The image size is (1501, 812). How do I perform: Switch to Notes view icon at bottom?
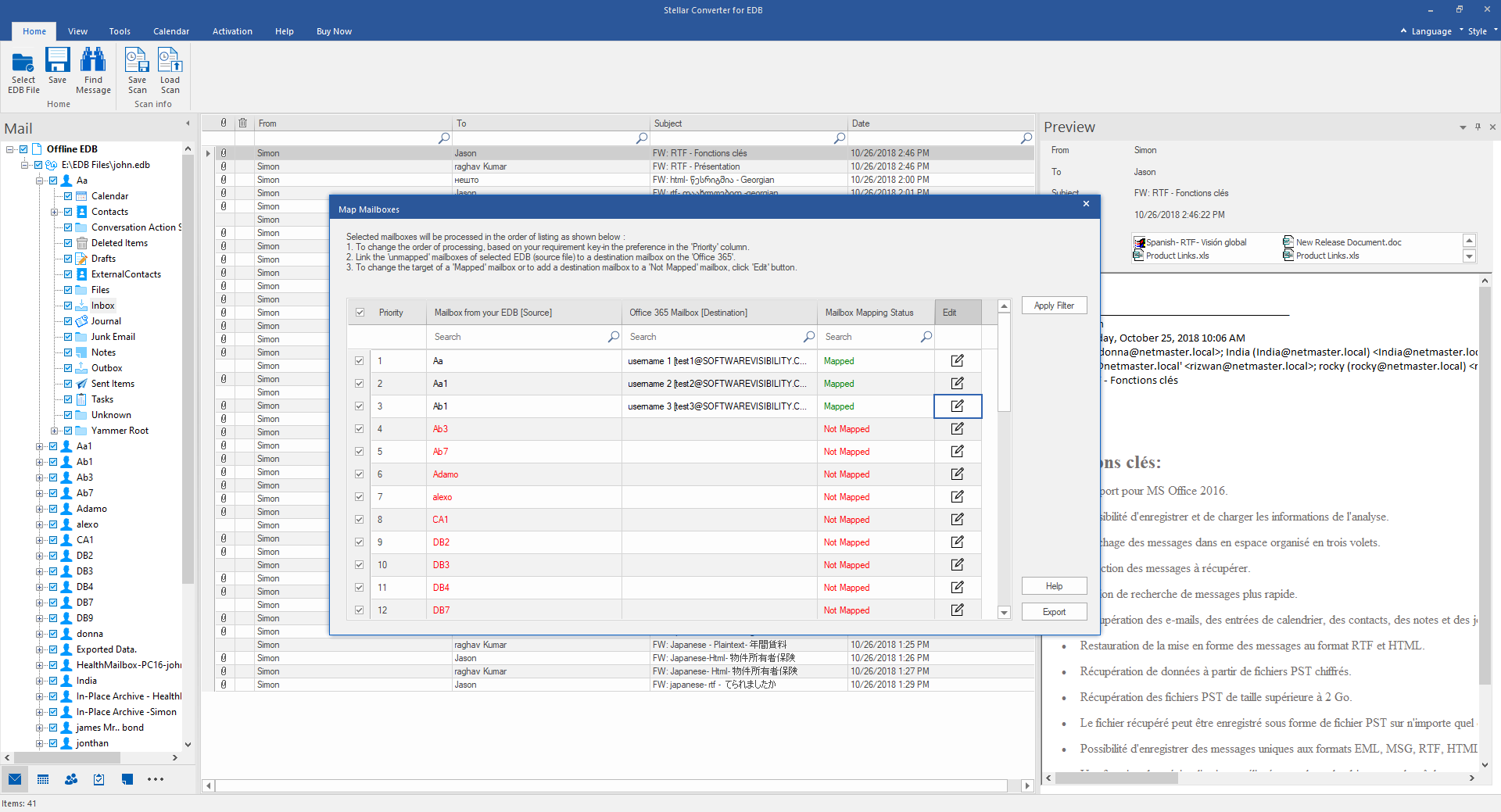(127, 779)
